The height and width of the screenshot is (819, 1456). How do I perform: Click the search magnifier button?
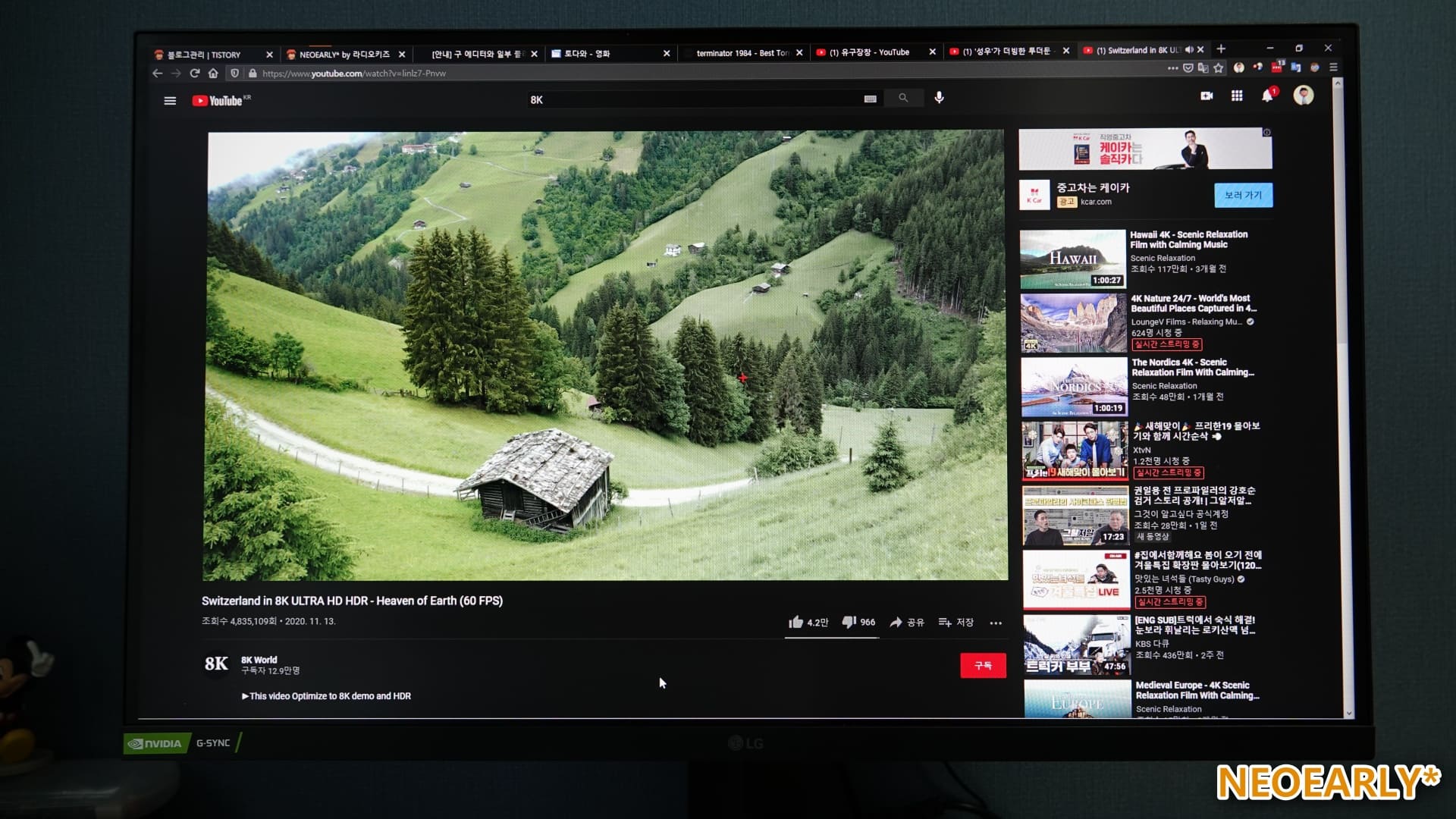pos(903,98)
